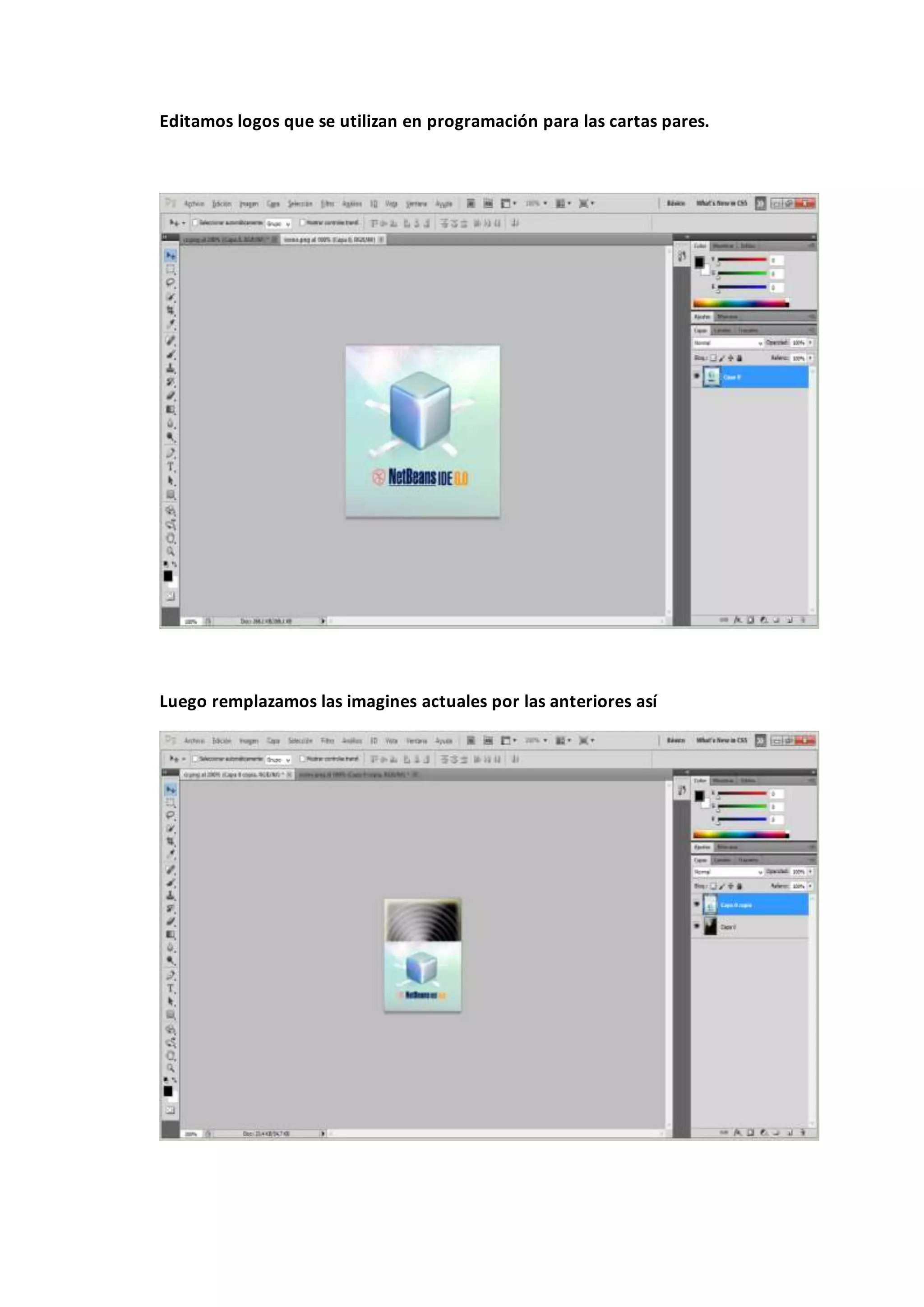Select the Shape tool in the second screenshot
This screenshot has height=1307, width=924.
click(170, 1015)
